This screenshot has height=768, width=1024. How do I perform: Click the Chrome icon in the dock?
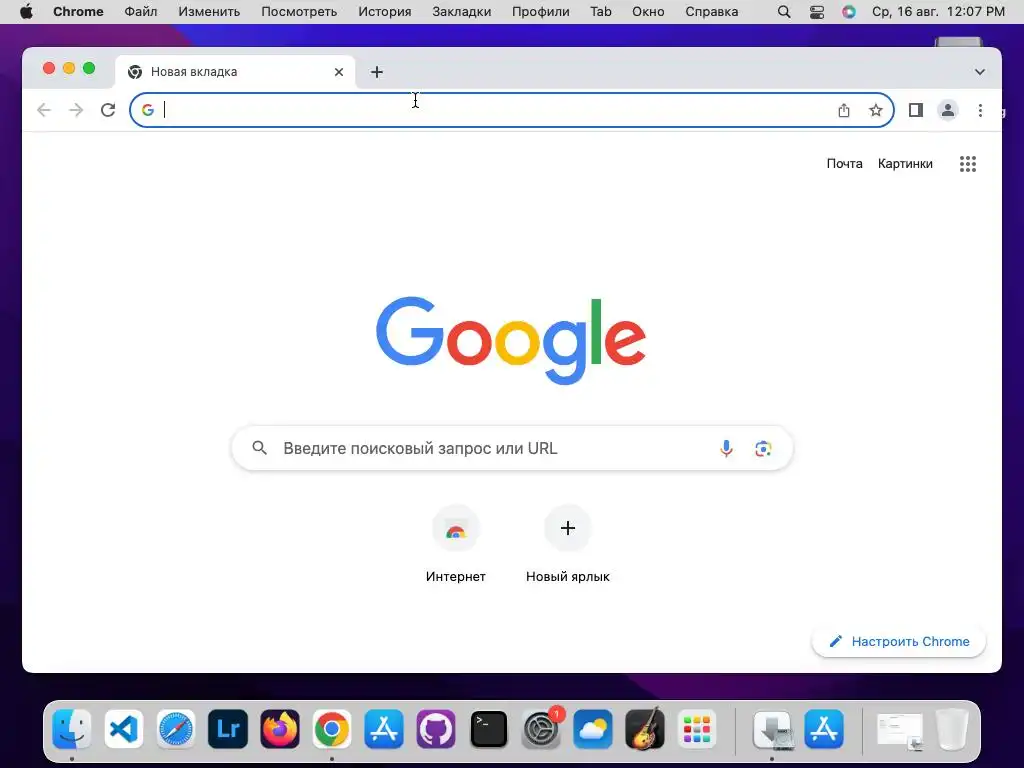point(332,729)
